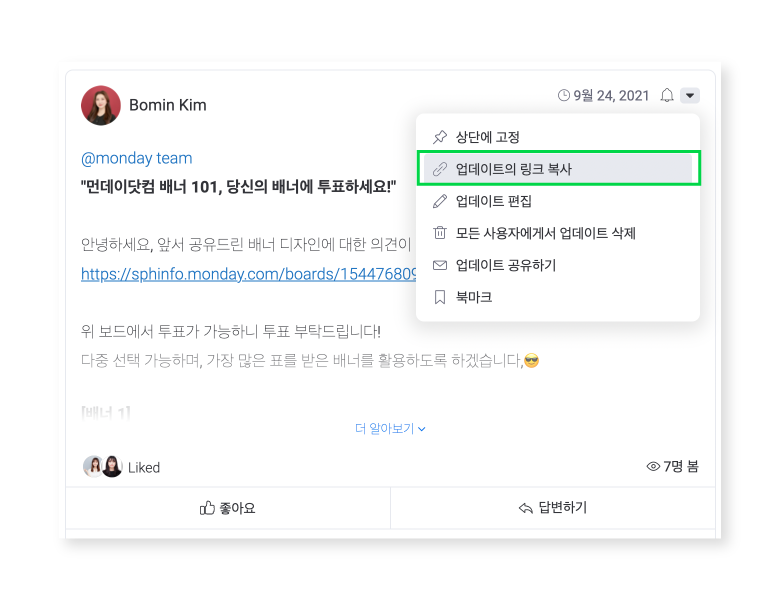764x600 pixels.
Task: Click the eye icon for viewers
Action: pos(653,466)
